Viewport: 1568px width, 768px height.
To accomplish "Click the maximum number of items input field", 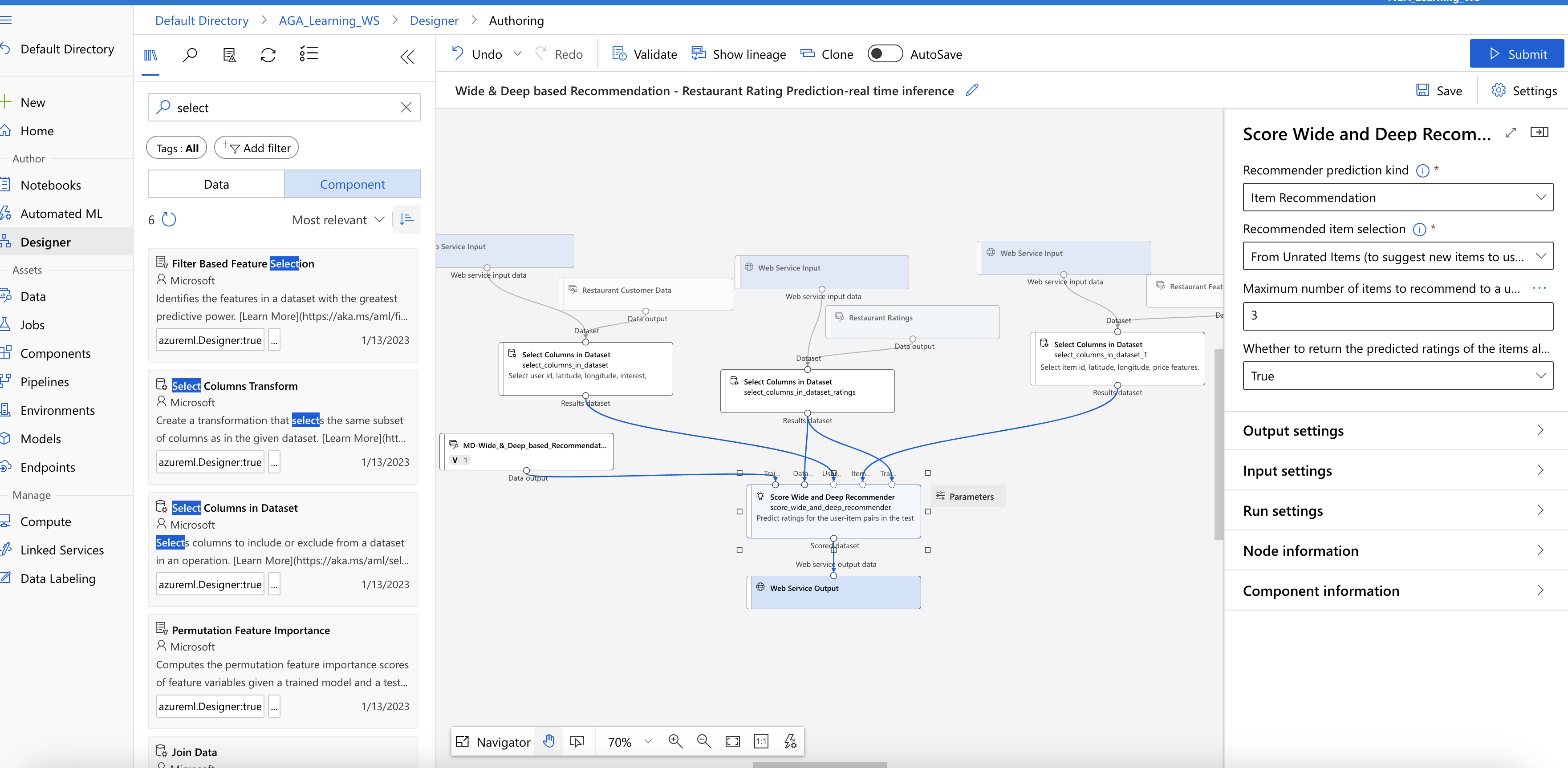I will (1397, 315).
